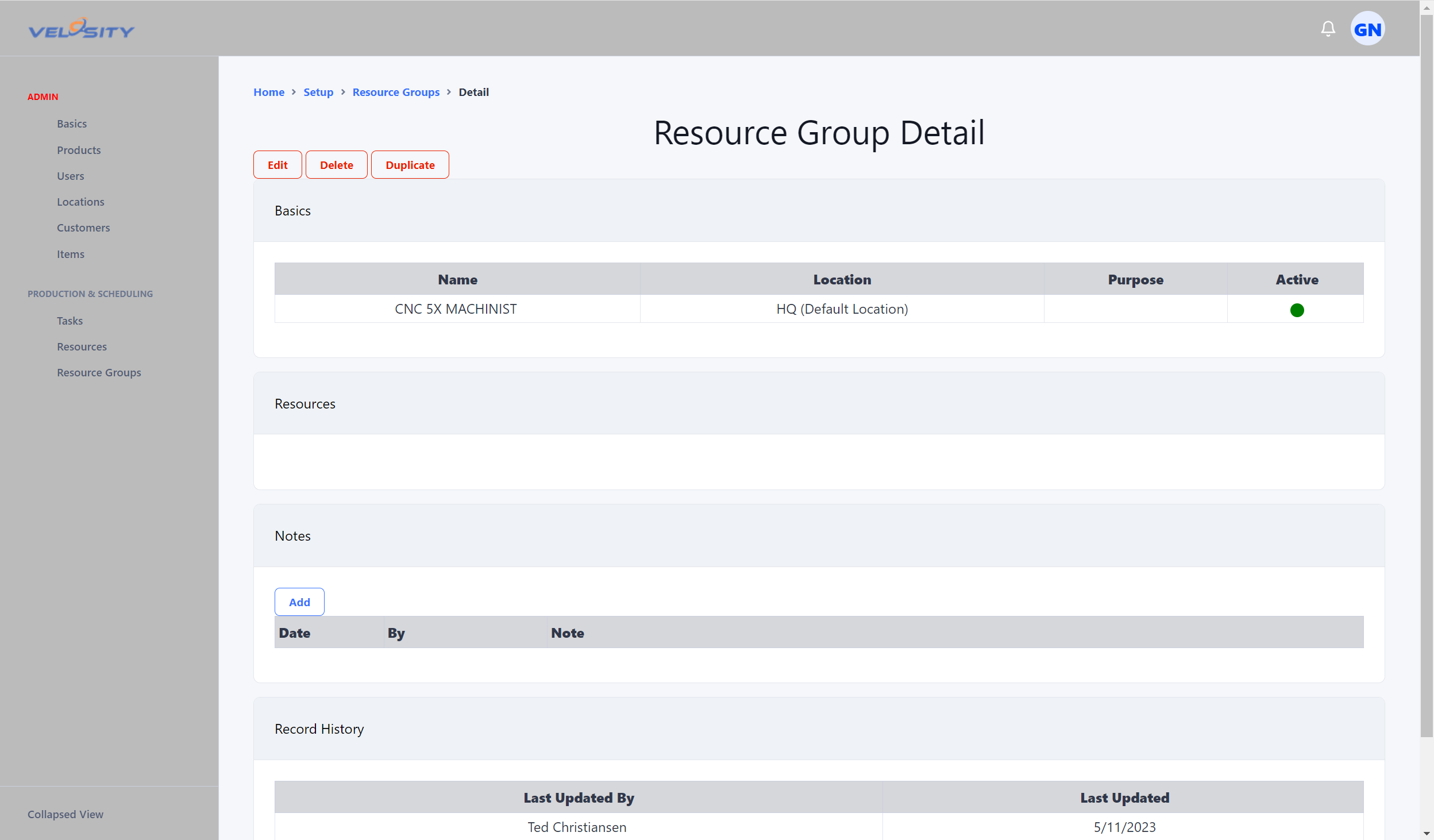Click the ADMIN section heading
Screen dimensions: 1434x840
pos(43,97)
